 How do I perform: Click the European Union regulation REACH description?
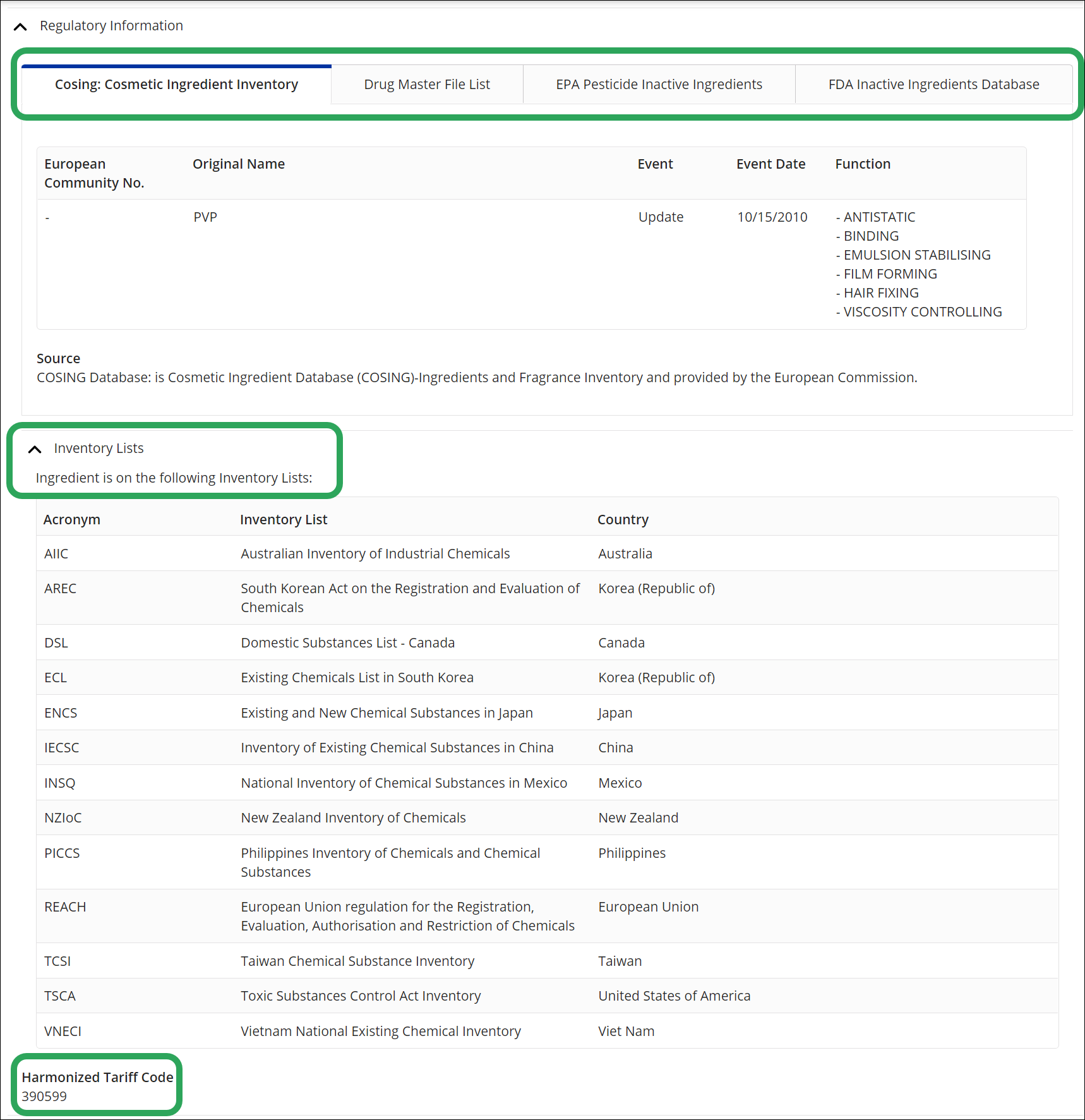[407, 916]
